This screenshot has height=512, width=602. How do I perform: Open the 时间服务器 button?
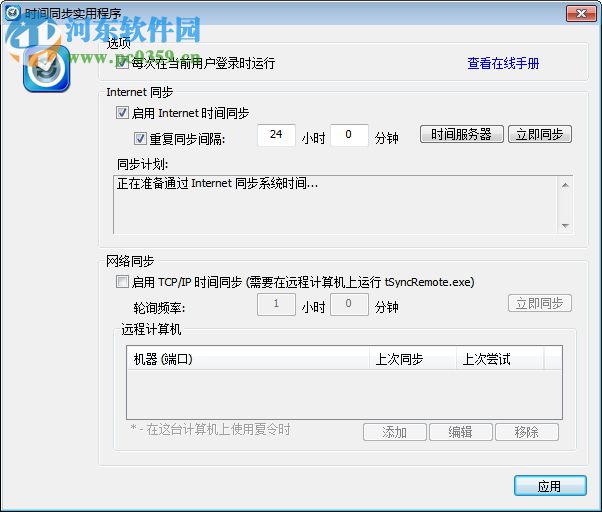[461, 134]
